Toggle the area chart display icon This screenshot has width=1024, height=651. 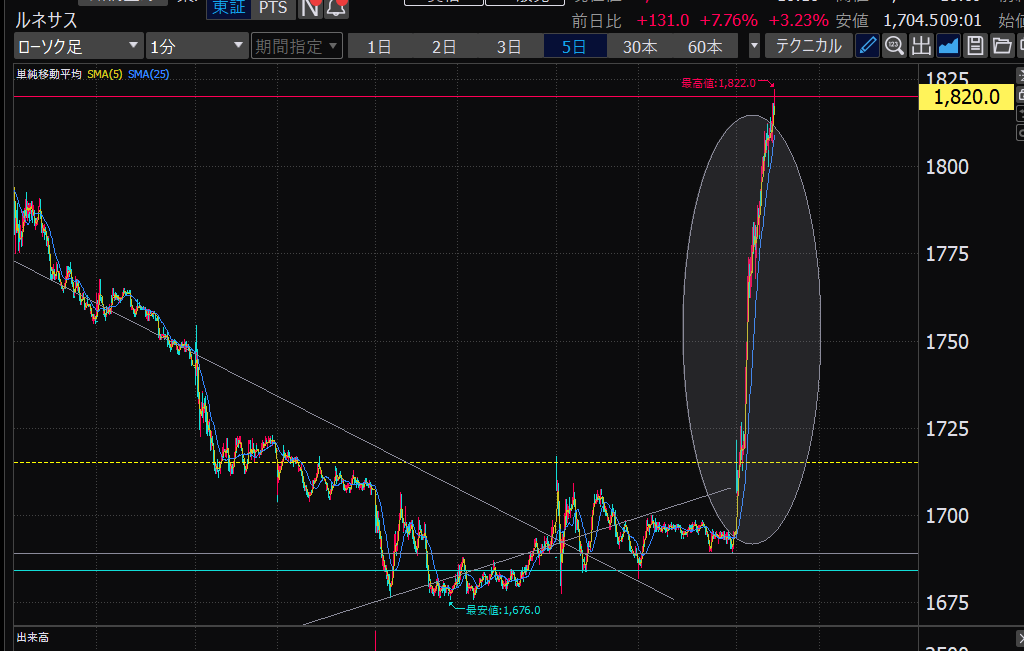point(948,45)
